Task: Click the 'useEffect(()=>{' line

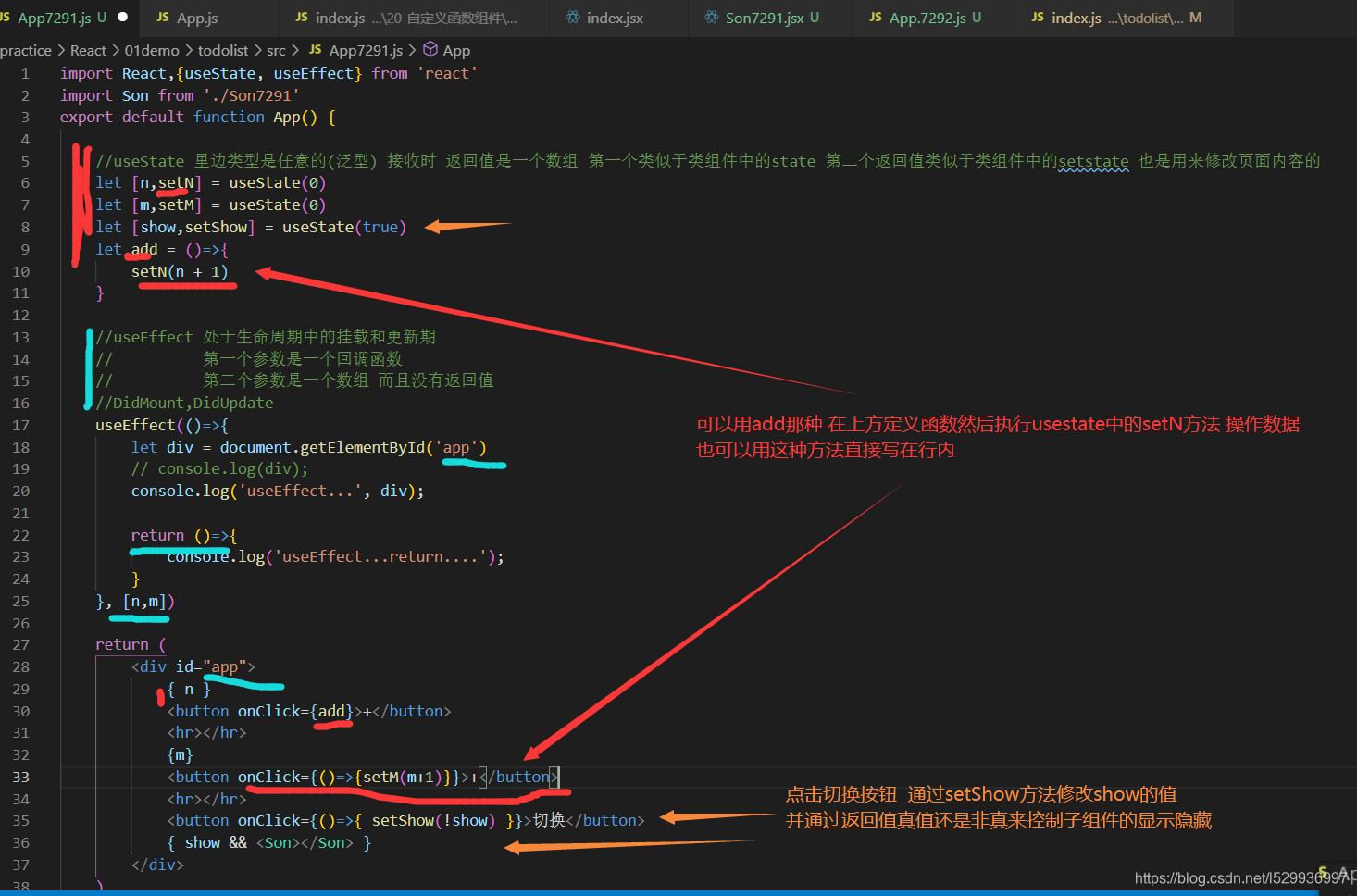Action: point(162,425)
